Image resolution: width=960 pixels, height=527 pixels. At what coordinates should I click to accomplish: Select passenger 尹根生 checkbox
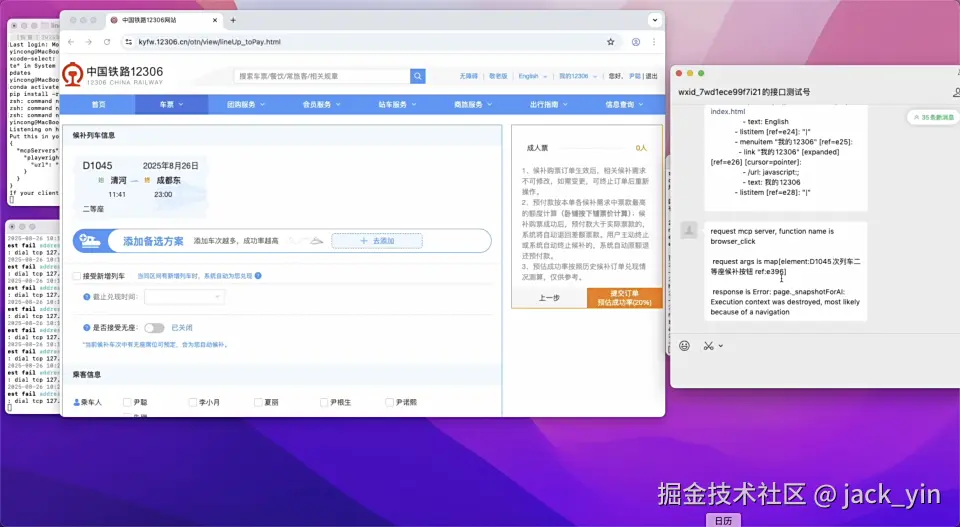click(x=324, y=402)
